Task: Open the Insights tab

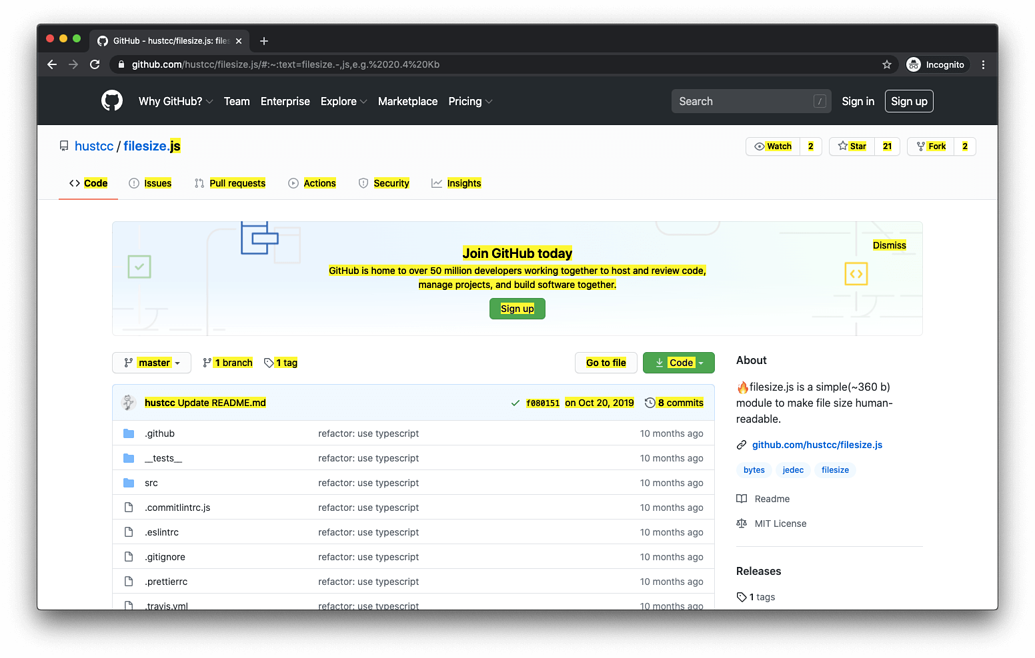Action: tap(456, 183)
